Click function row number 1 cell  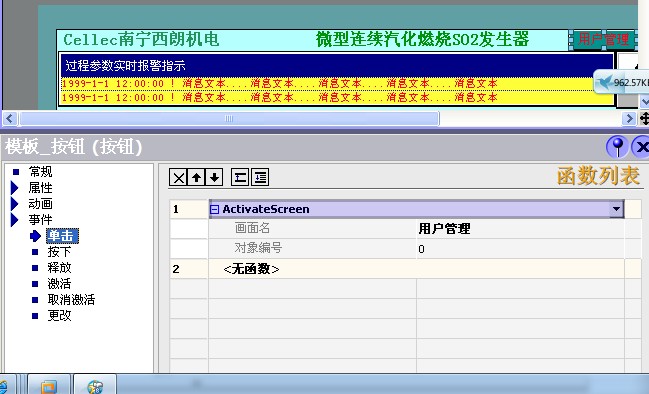click(x=189, y=209)
